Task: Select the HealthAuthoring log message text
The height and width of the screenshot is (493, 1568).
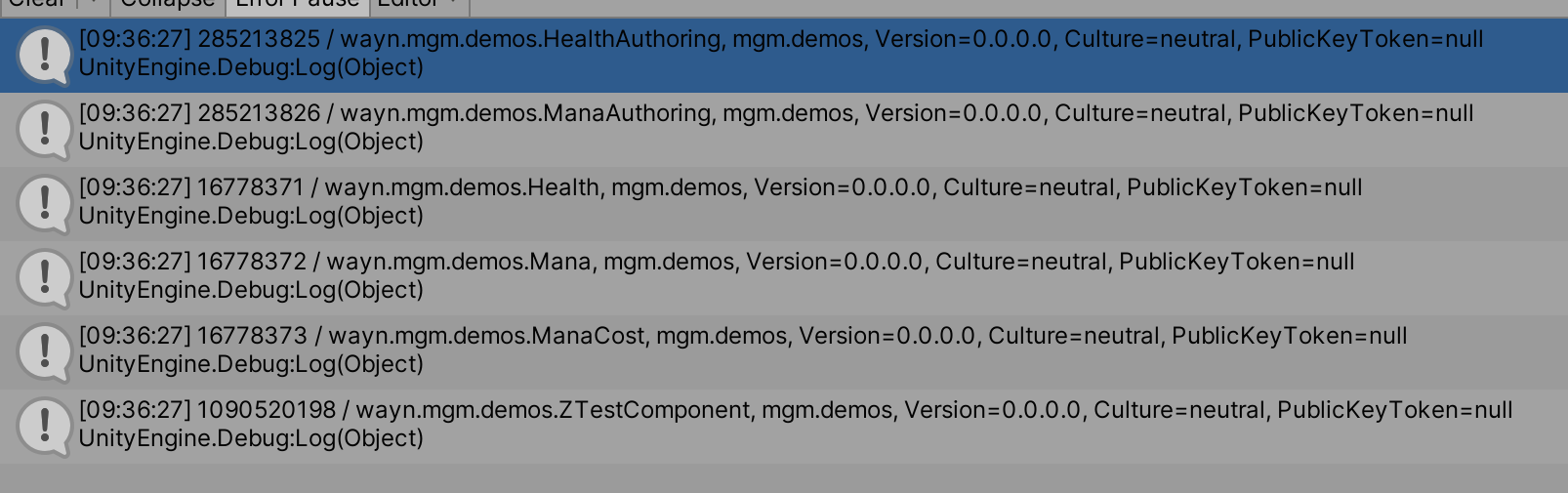Action: pyautogui.click(x=780, y=40)
